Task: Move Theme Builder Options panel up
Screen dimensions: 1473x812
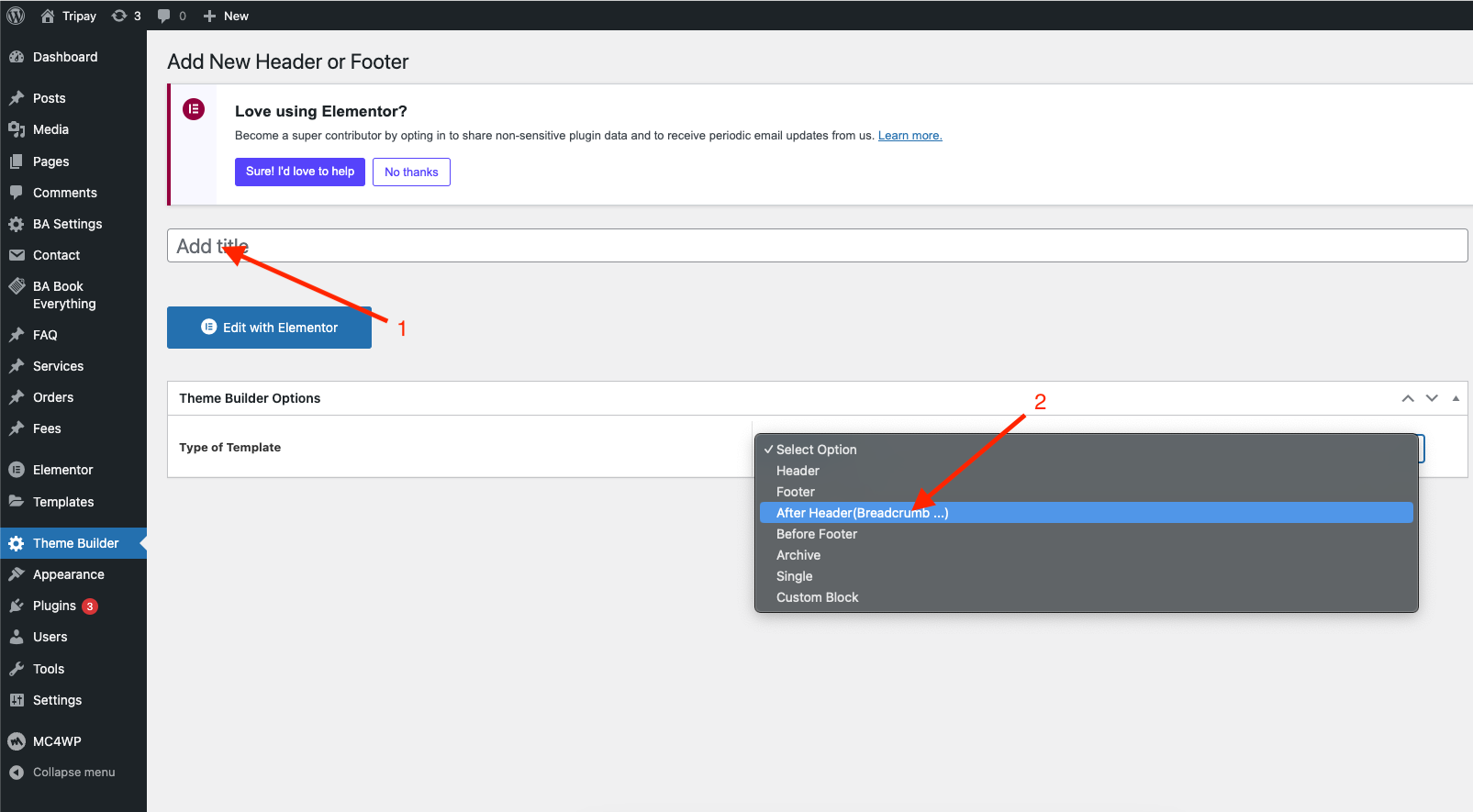Action: [1408, 398]
